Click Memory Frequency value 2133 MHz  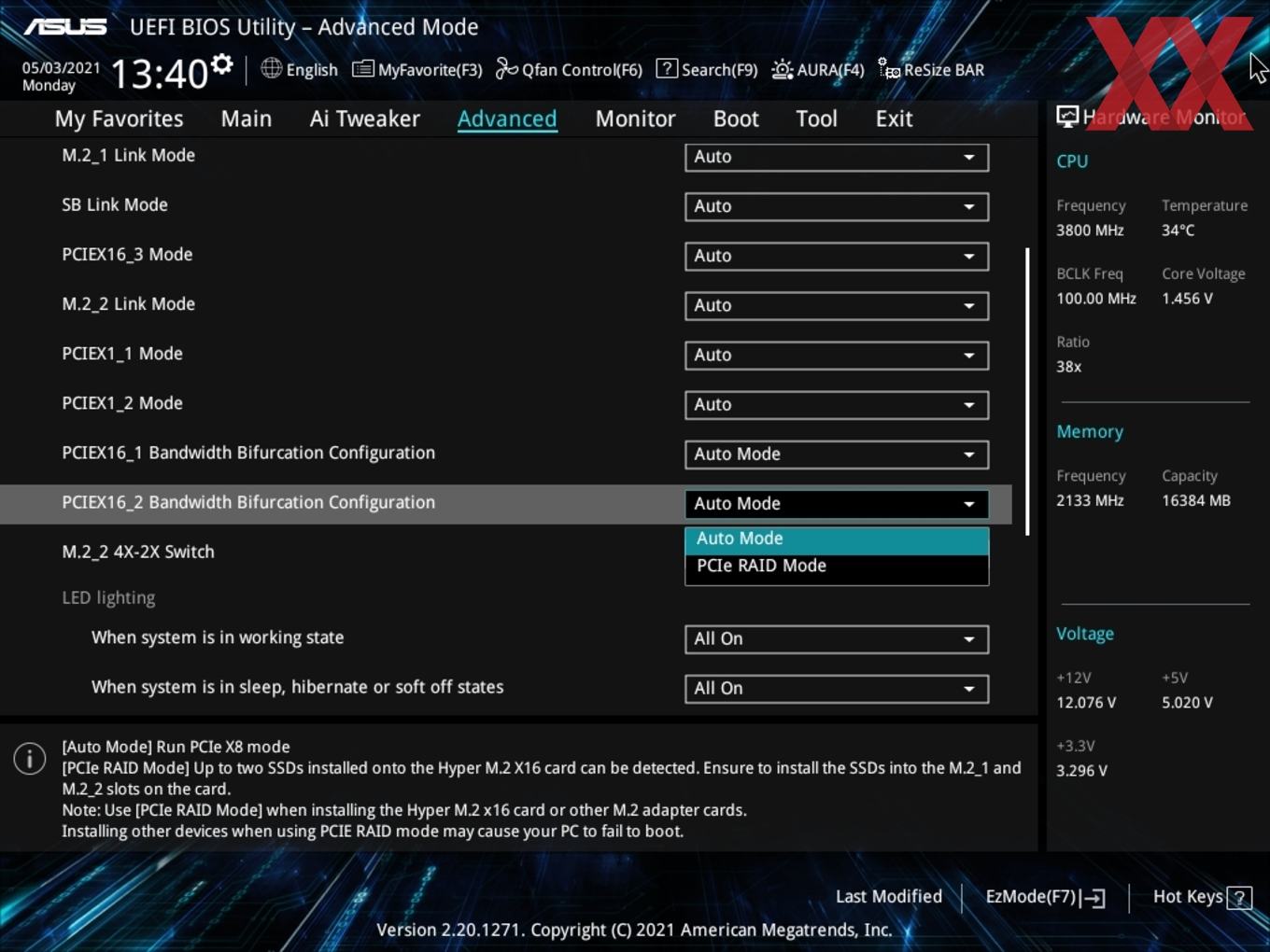[x=1090, y=500]
